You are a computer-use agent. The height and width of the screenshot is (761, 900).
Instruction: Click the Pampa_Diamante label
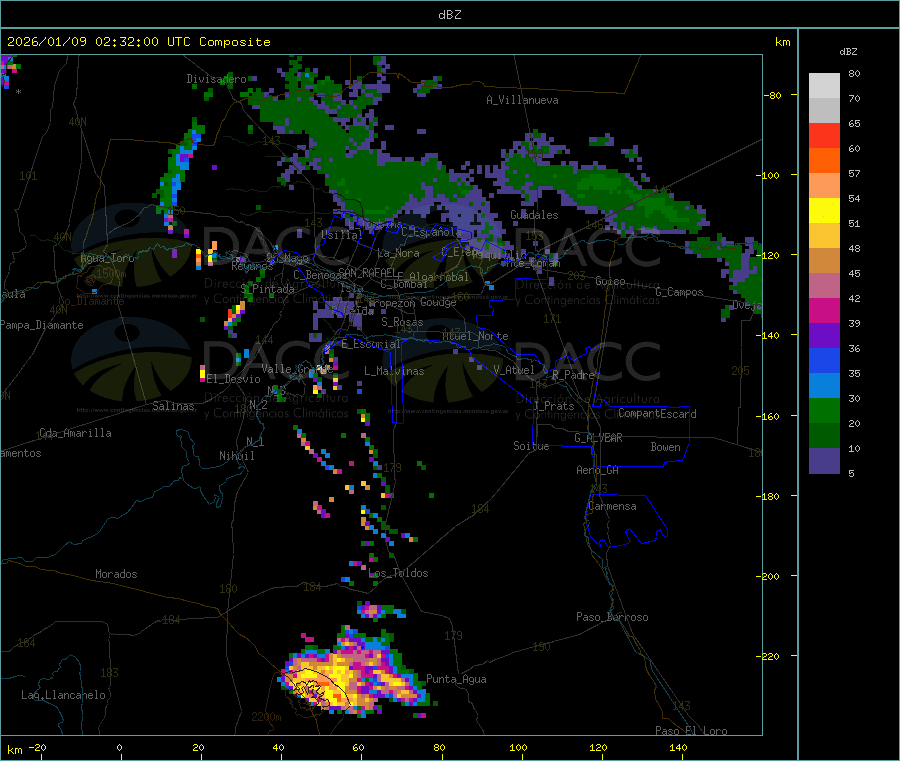click(x=42, y=325)
